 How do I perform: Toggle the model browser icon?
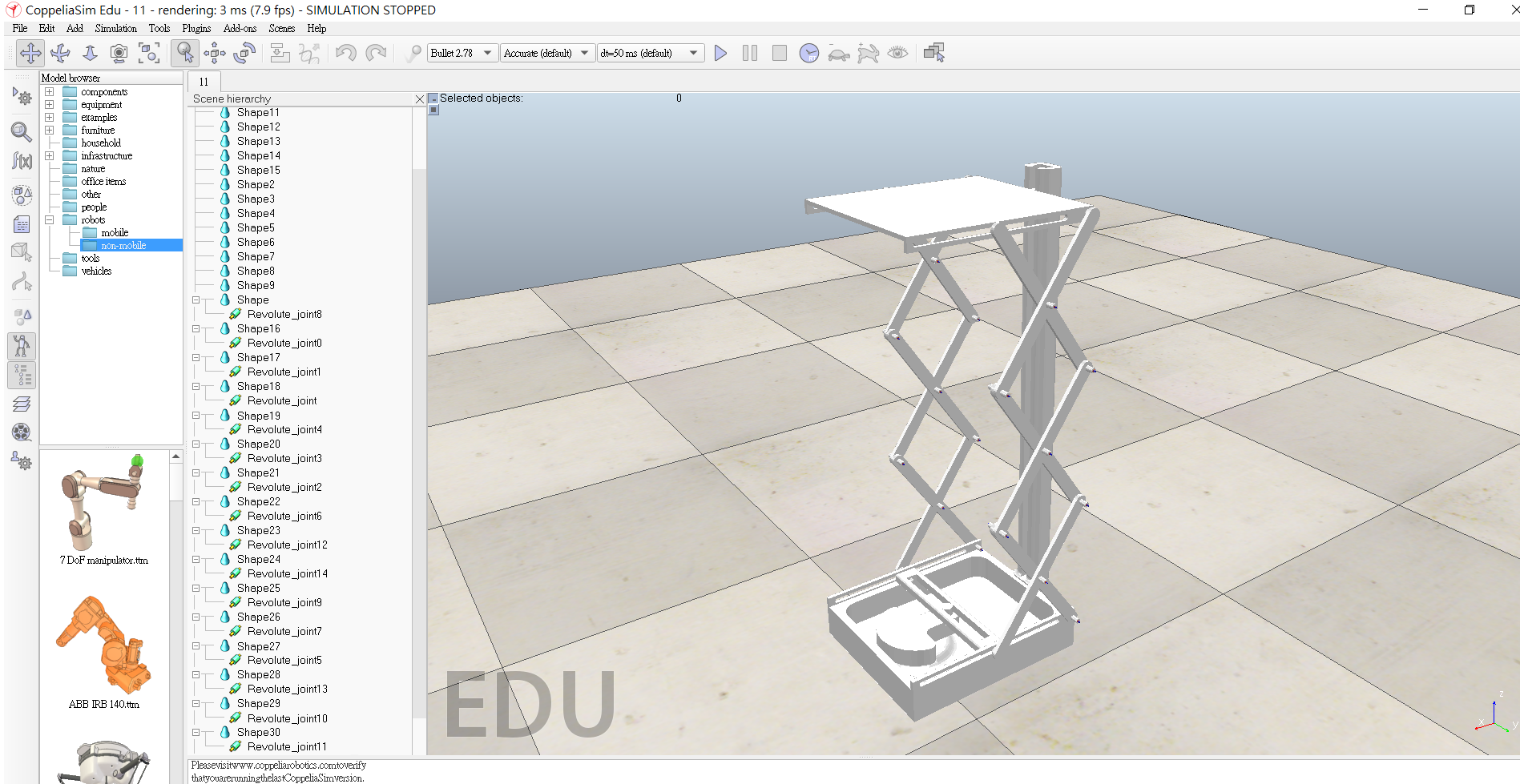point(22,346)
